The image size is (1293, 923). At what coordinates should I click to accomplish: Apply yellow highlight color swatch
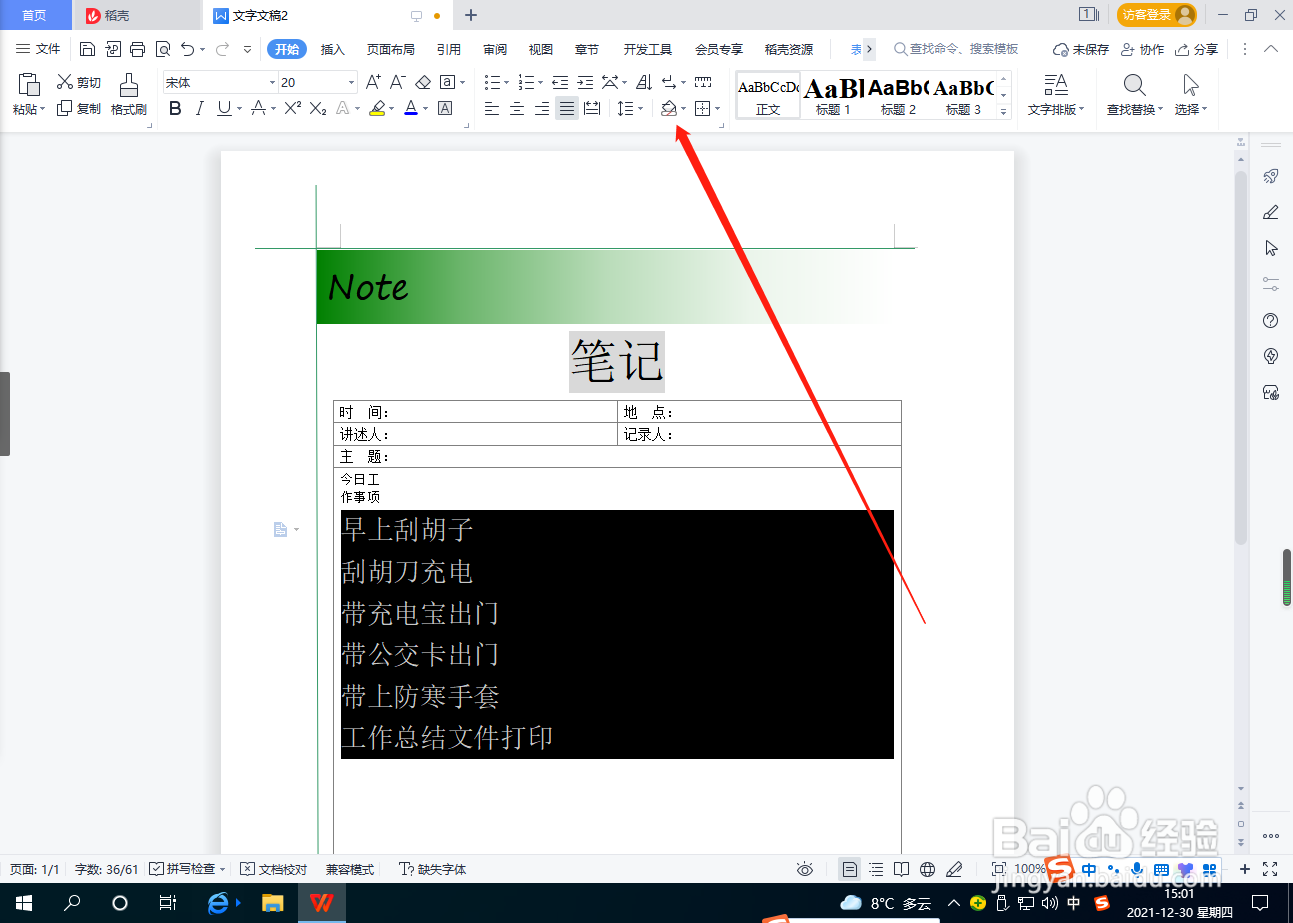click(376, 108)
